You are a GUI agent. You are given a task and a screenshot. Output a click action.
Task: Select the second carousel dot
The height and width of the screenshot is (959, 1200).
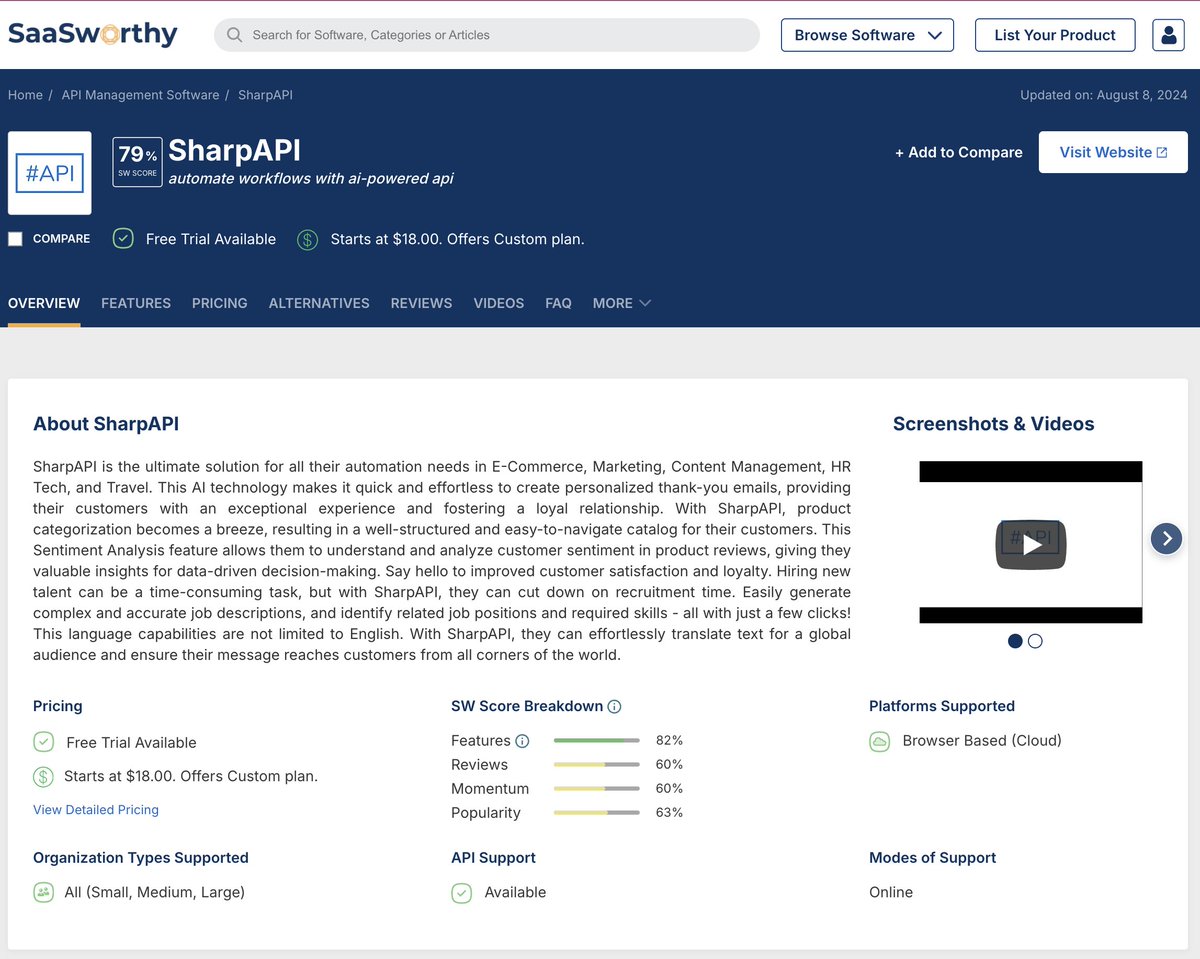[1035, 641]
